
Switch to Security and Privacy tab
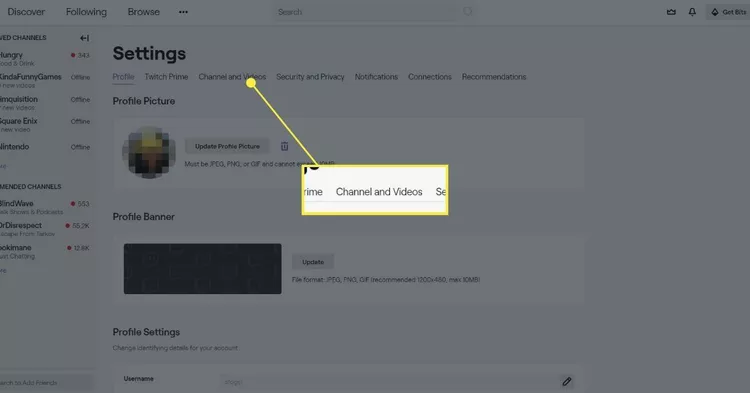pyautogui.click(x=310, y=77)
